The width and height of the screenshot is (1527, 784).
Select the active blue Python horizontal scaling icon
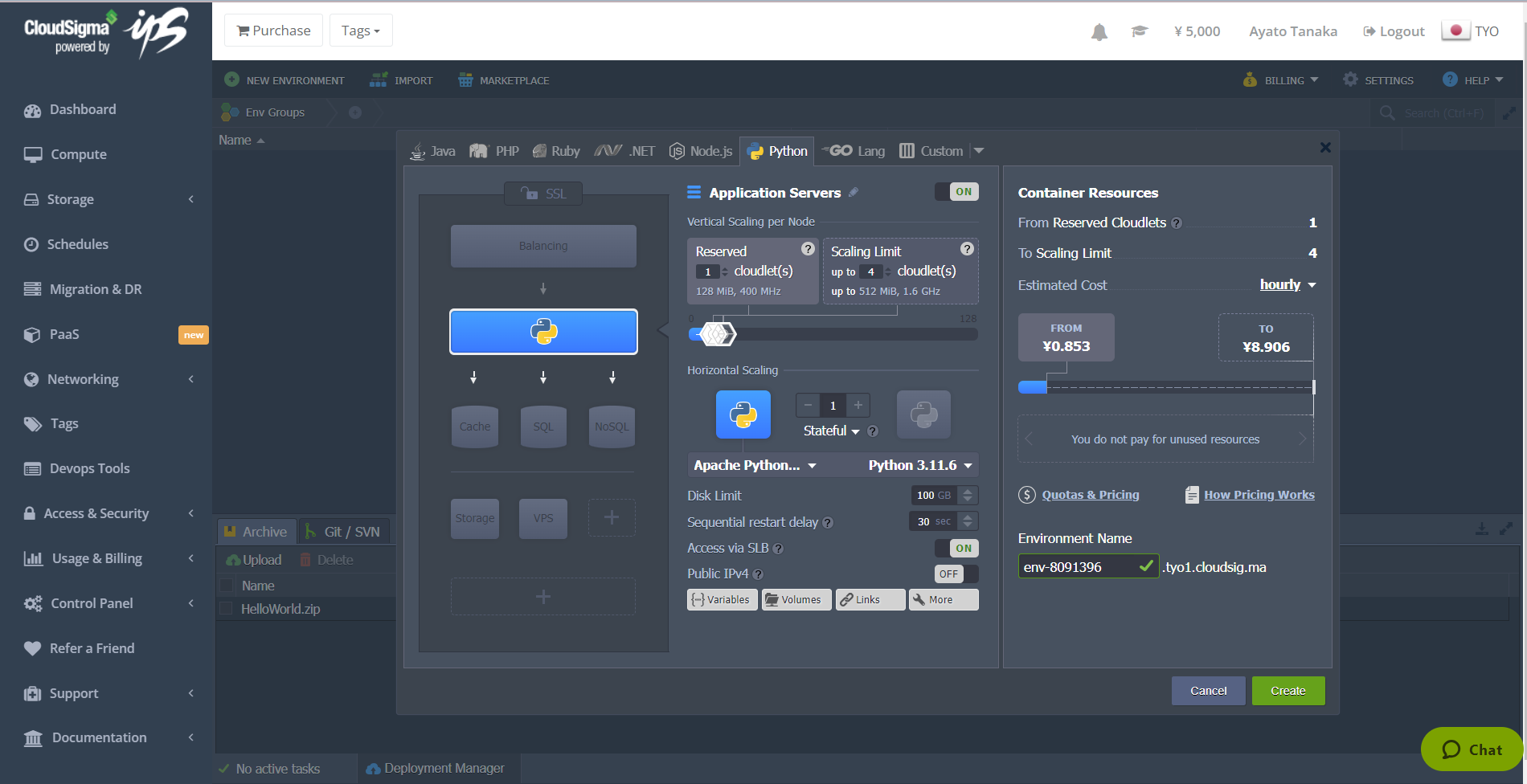743,414
